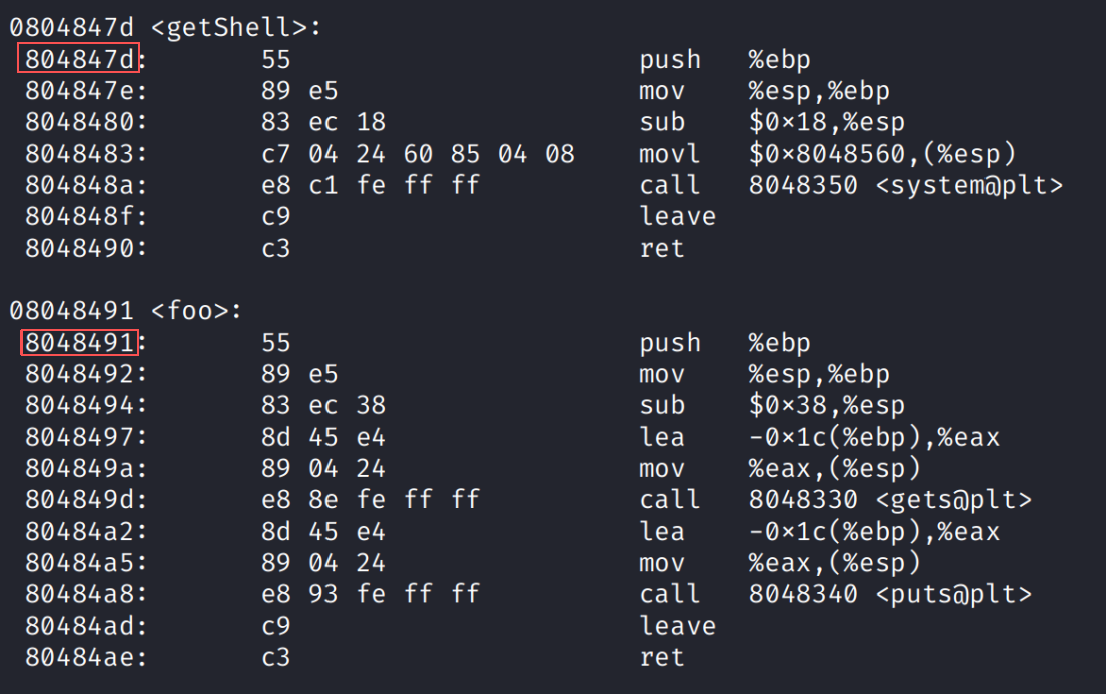1106x694 pixels.
Task: Click the sub $0x18,%esp operand
Action: [x=826, y=123]
